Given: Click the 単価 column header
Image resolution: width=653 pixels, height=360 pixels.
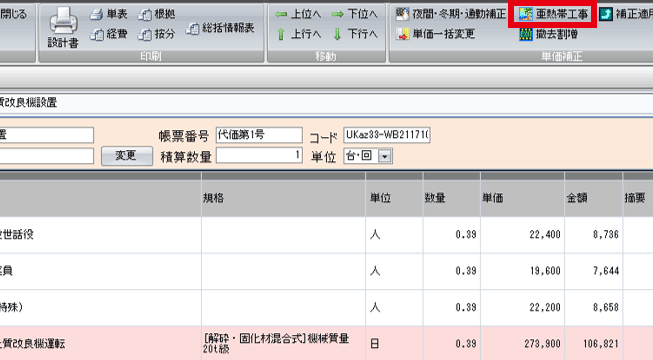Looking at the screenshot, I should click(x=522, y=198).
